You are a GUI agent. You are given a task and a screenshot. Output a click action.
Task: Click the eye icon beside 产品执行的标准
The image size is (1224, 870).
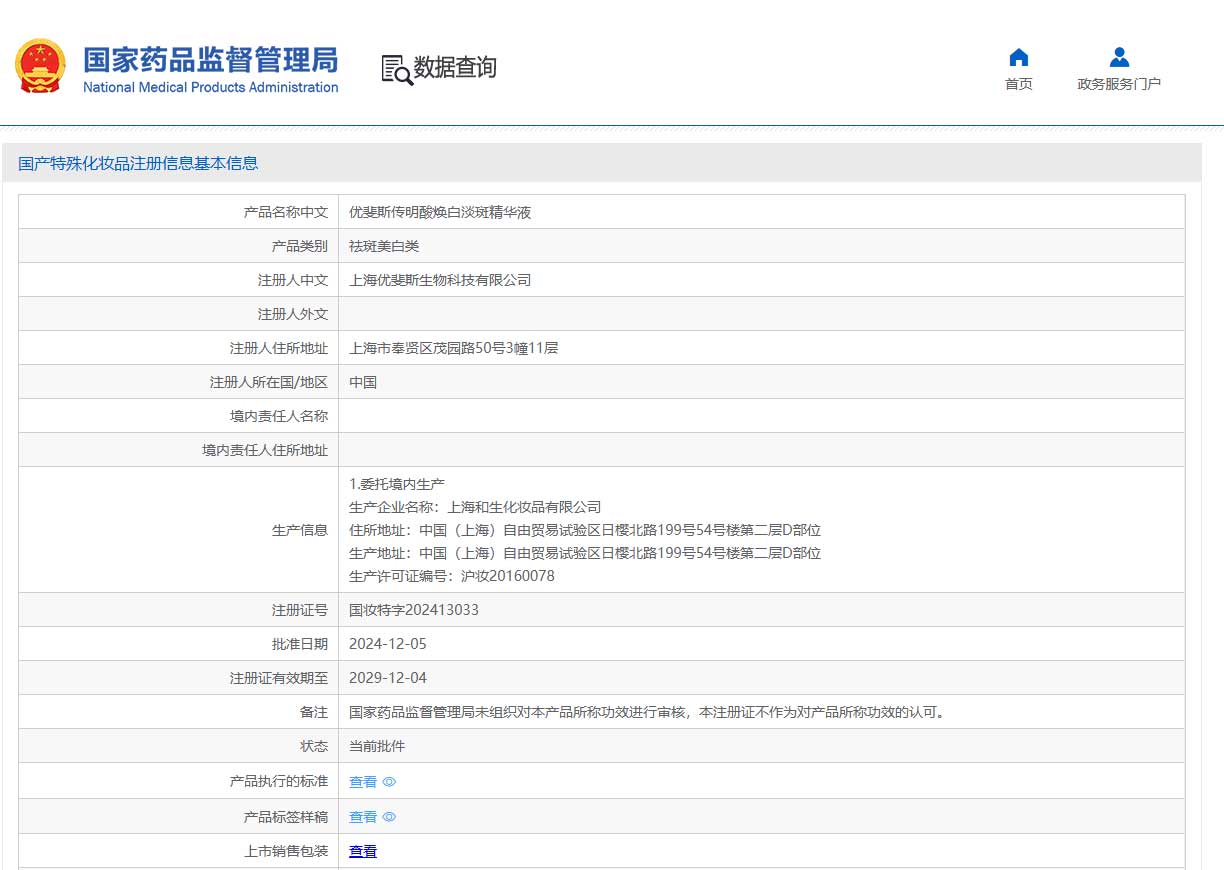point(390,782)
